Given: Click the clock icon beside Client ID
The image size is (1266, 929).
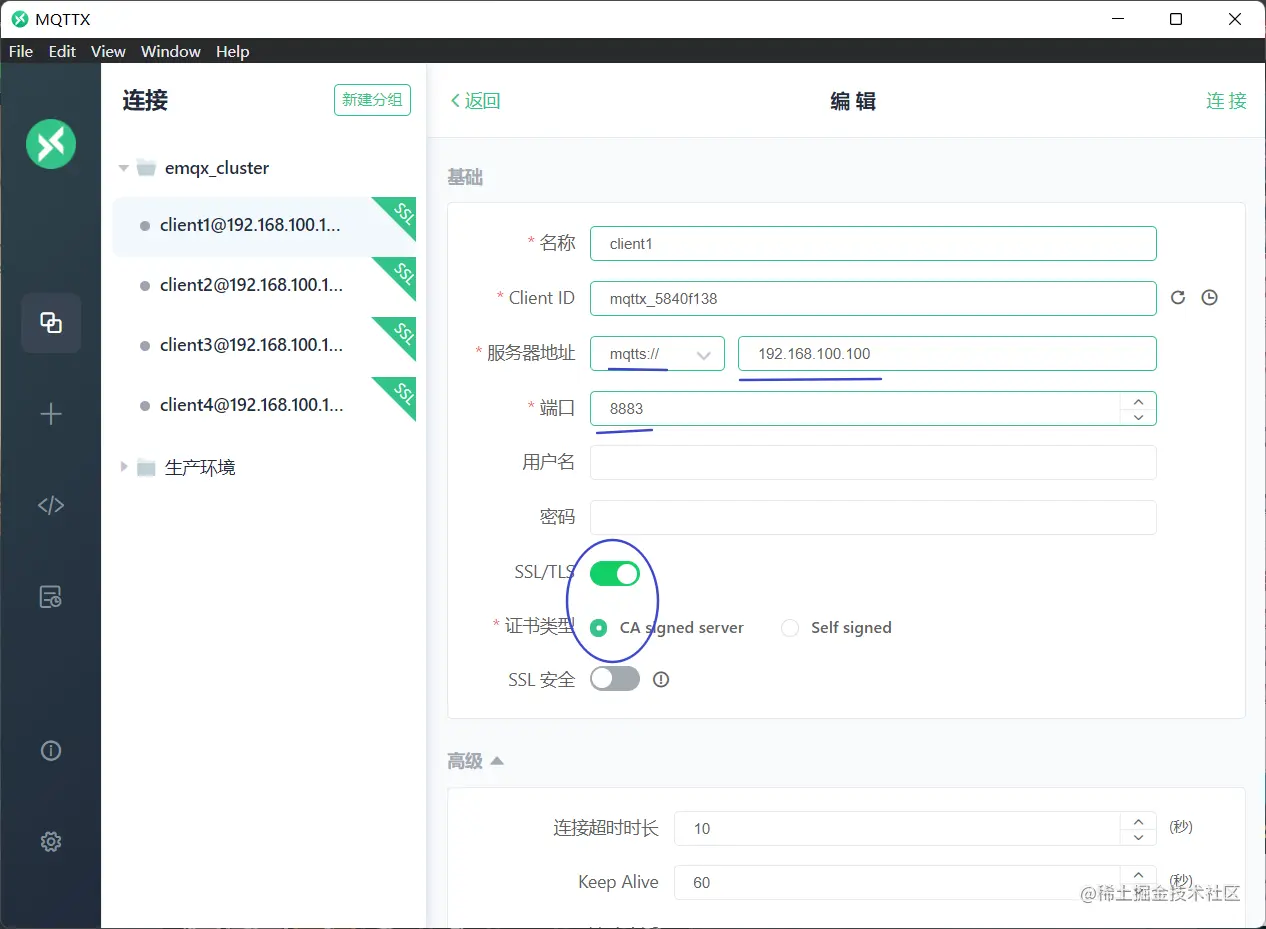Looking at the screenshot, I should tap(1210, 297).
